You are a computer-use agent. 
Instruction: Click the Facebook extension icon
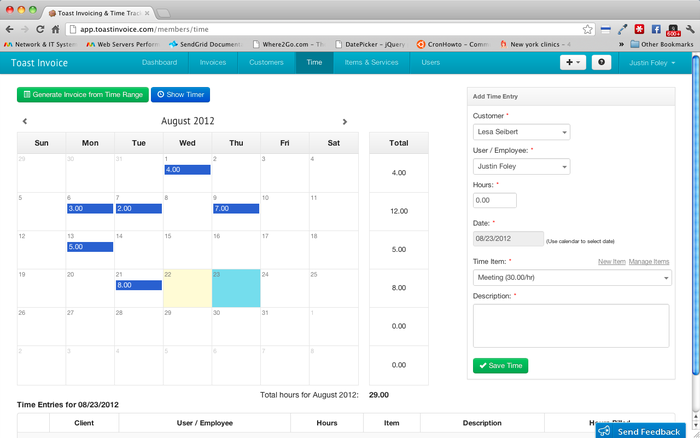tap(655, 29)
